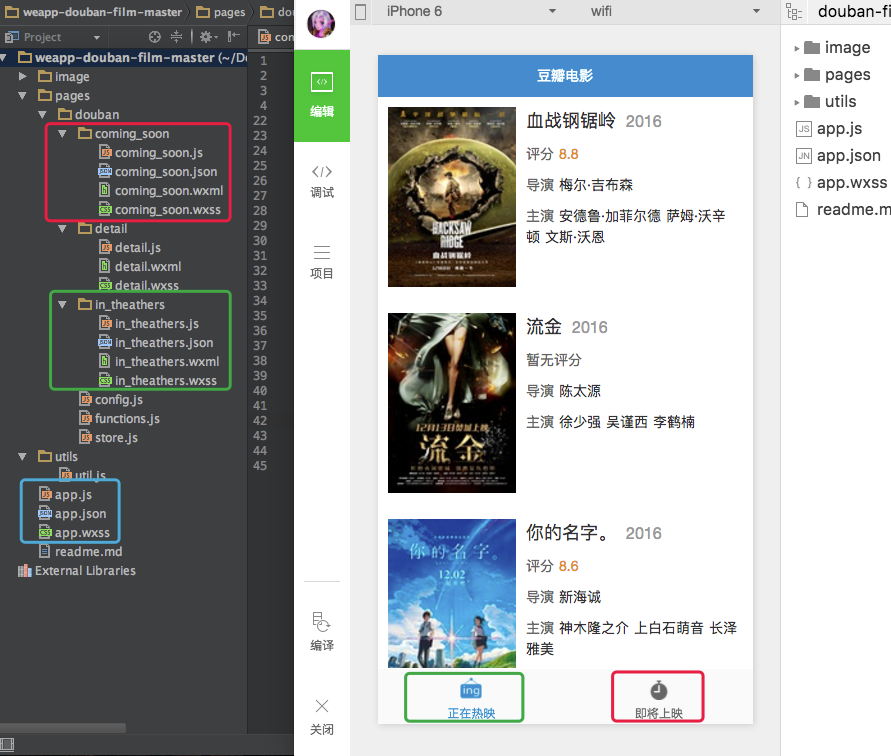Open detail.js file
This screenshot has height=756, width=891.
130,247
